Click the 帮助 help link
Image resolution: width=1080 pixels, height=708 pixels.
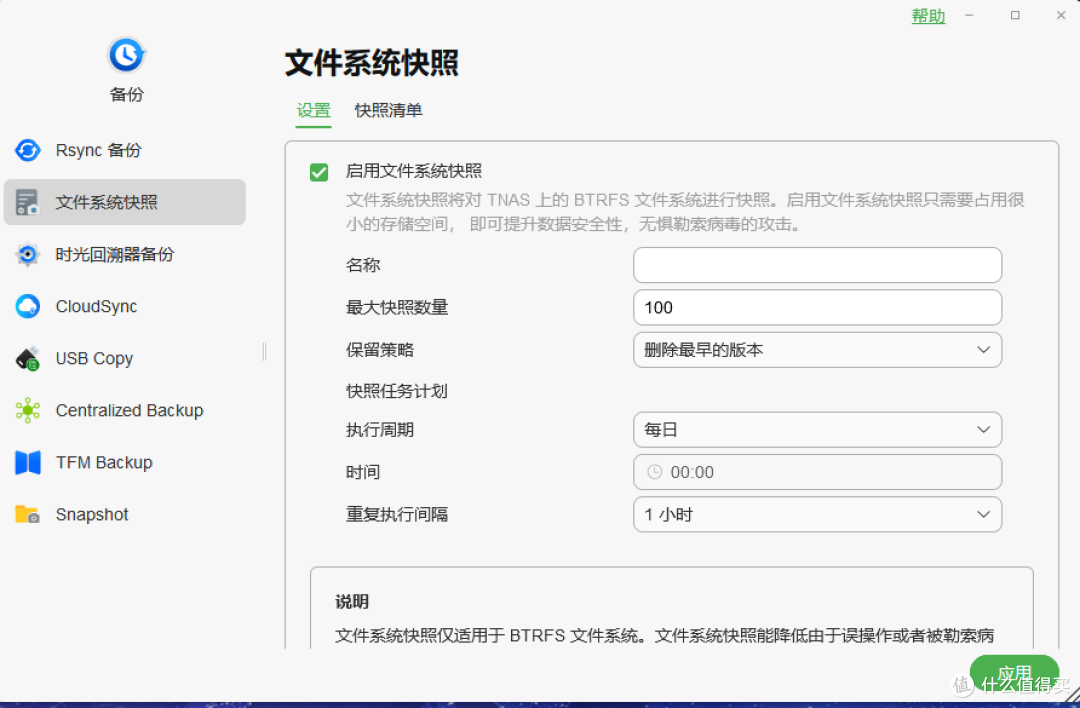[928, 17]
